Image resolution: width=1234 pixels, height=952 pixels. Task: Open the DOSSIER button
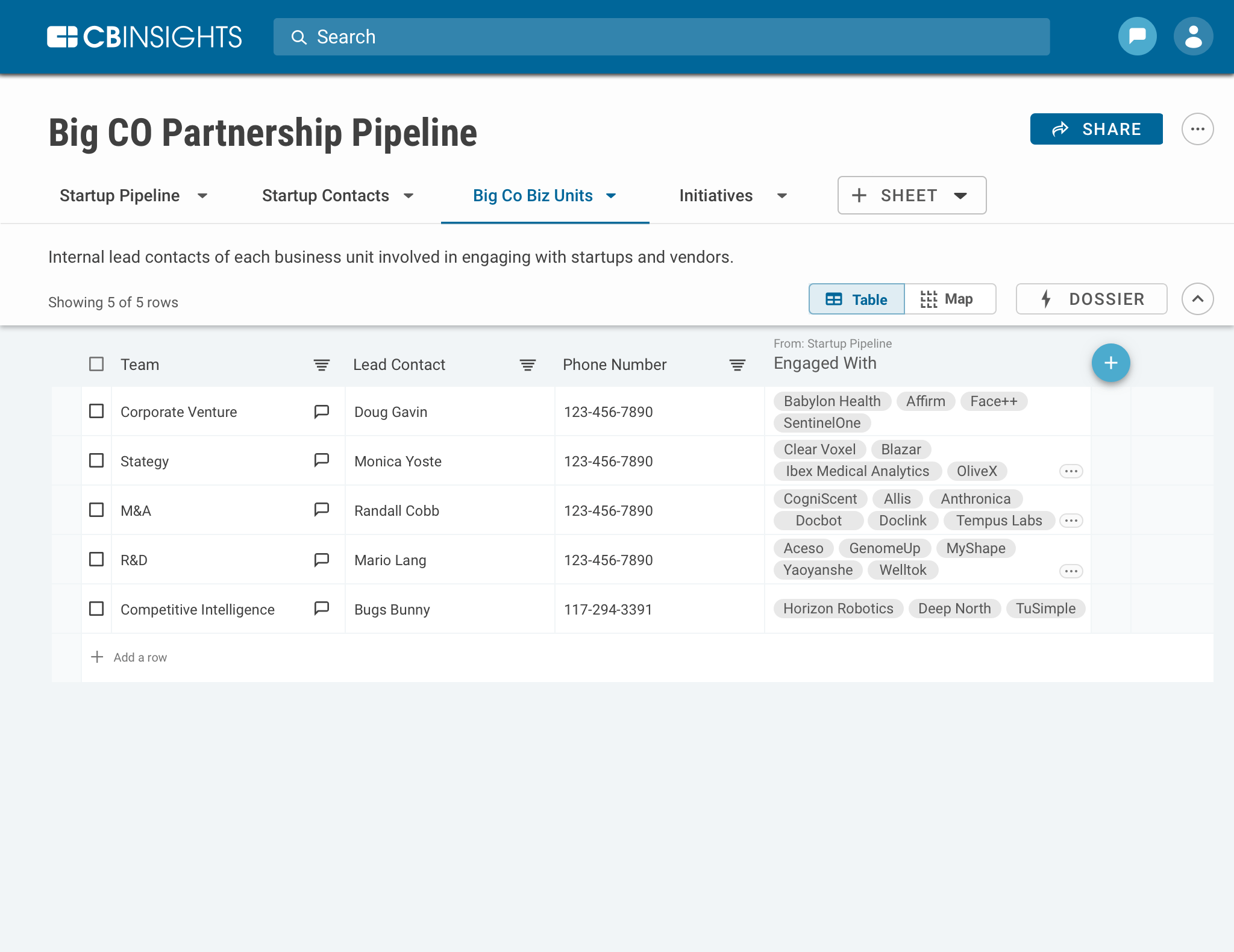point(1091,299)
